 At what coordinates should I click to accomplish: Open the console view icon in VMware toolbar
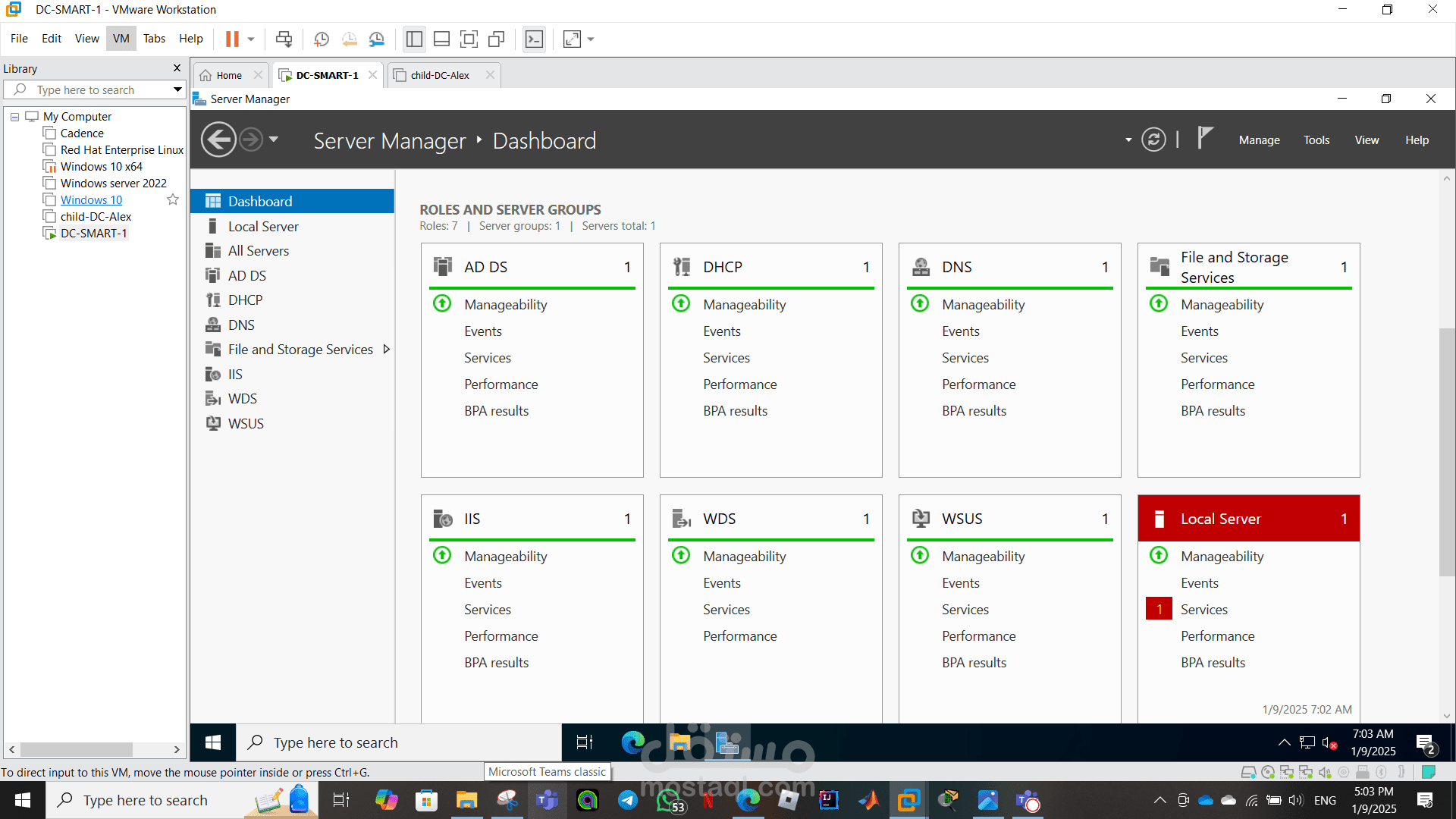coord(534,39)
